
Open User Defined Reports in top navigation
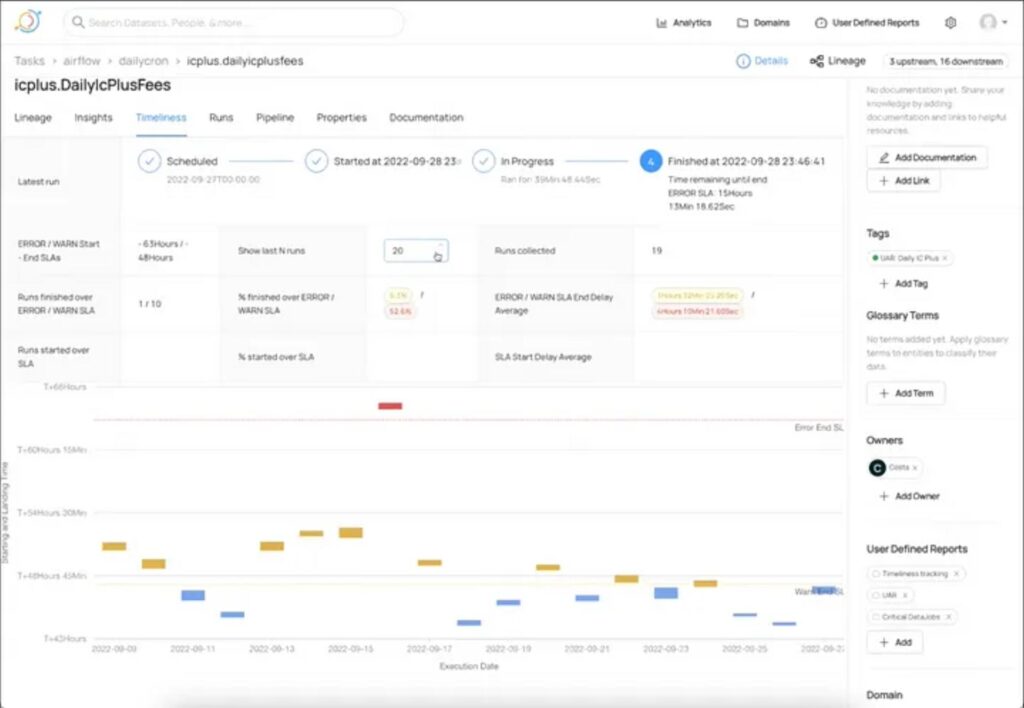pos(867,23)
